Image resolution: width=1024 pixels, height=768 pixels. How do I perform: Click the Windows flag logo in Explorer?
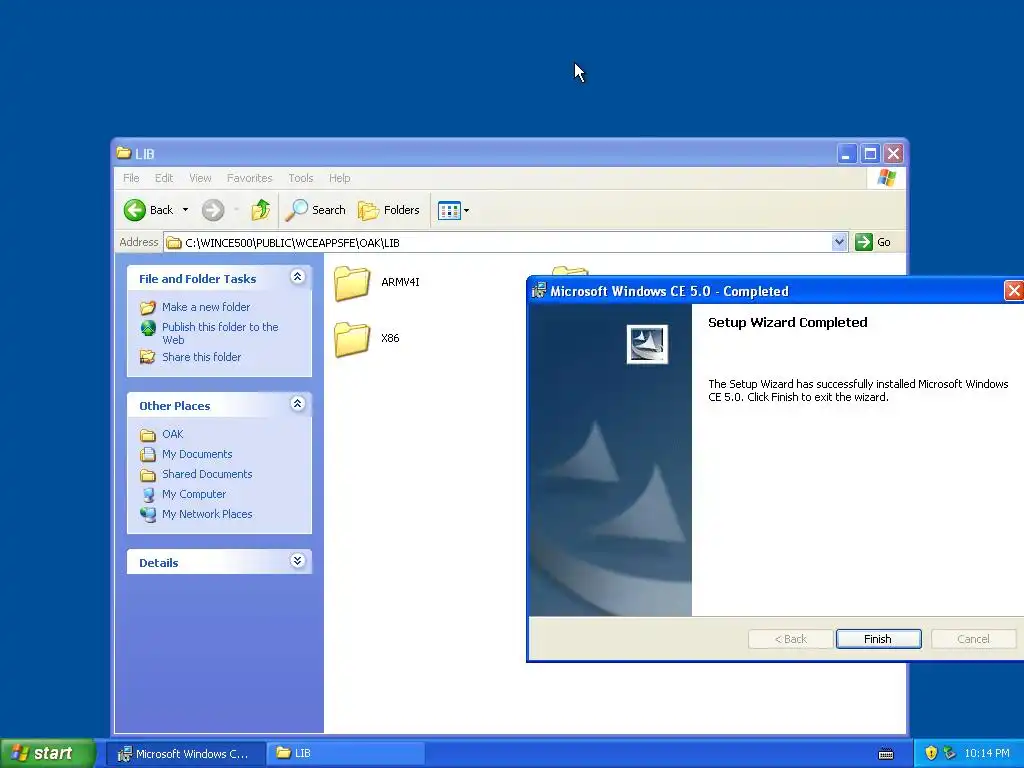886,178
